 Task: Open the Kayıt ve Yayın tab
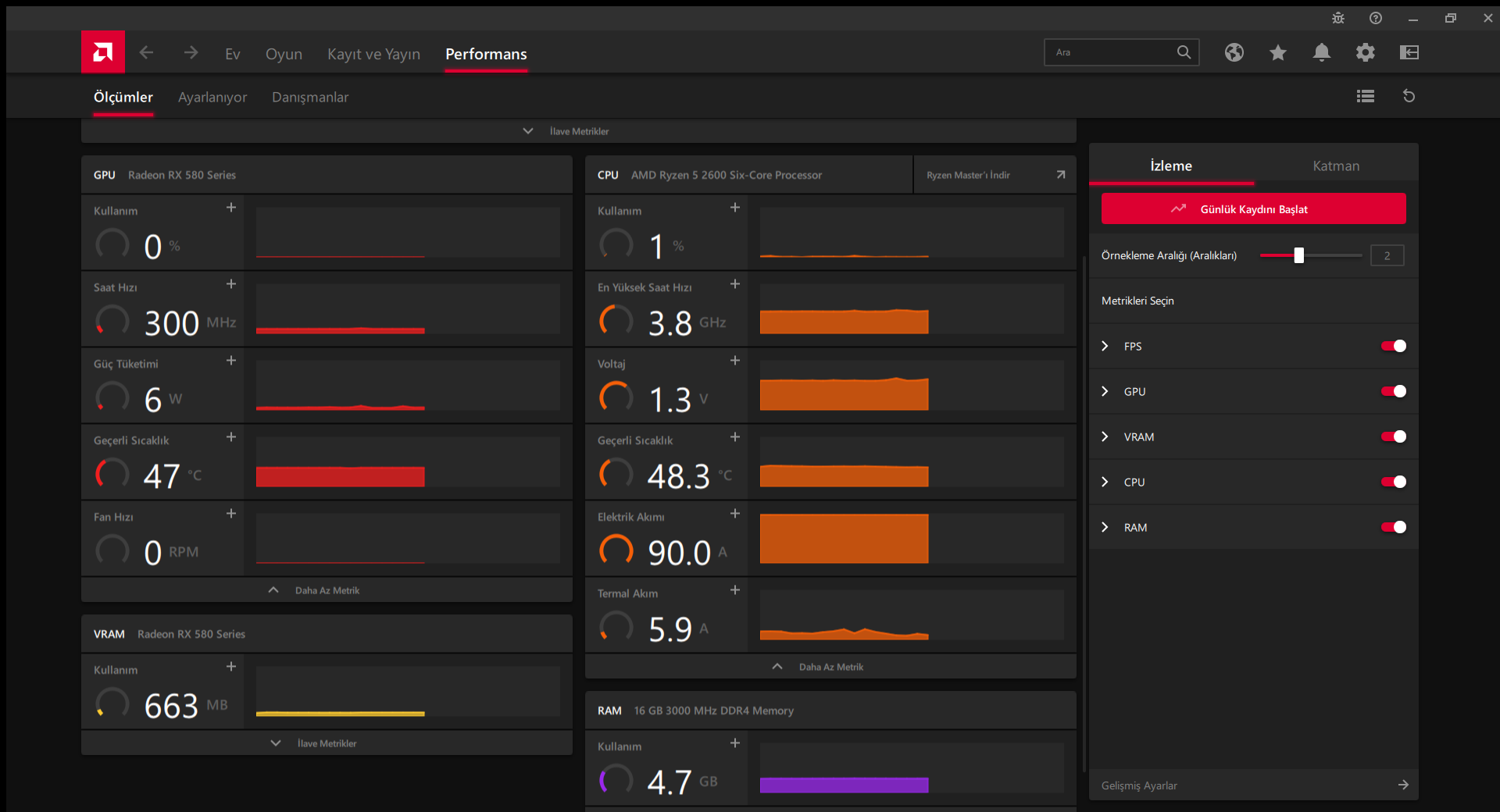373,54
